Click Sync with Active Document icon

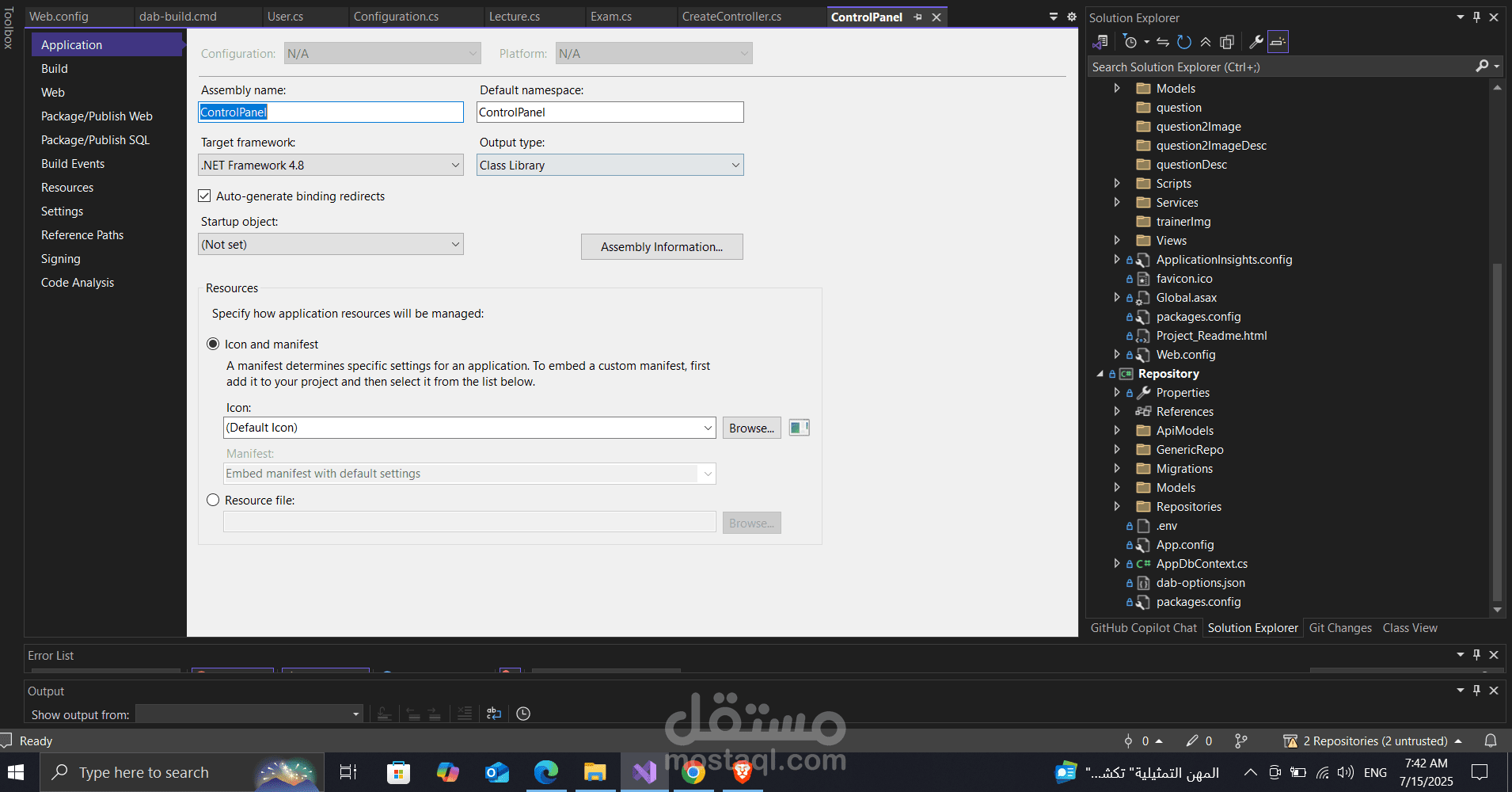(x=1163, y=42)
